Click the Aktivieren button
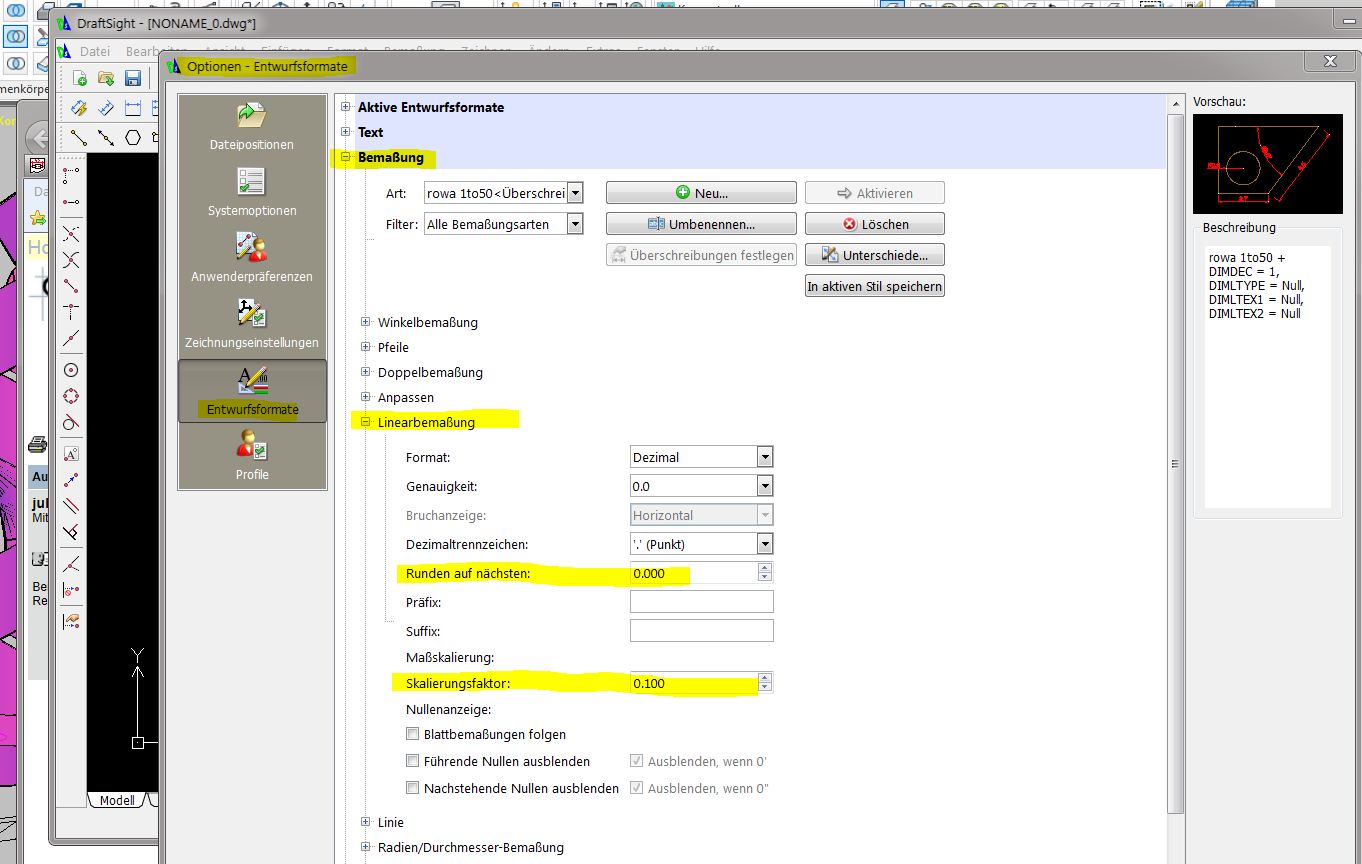 (x=875, y=193)
